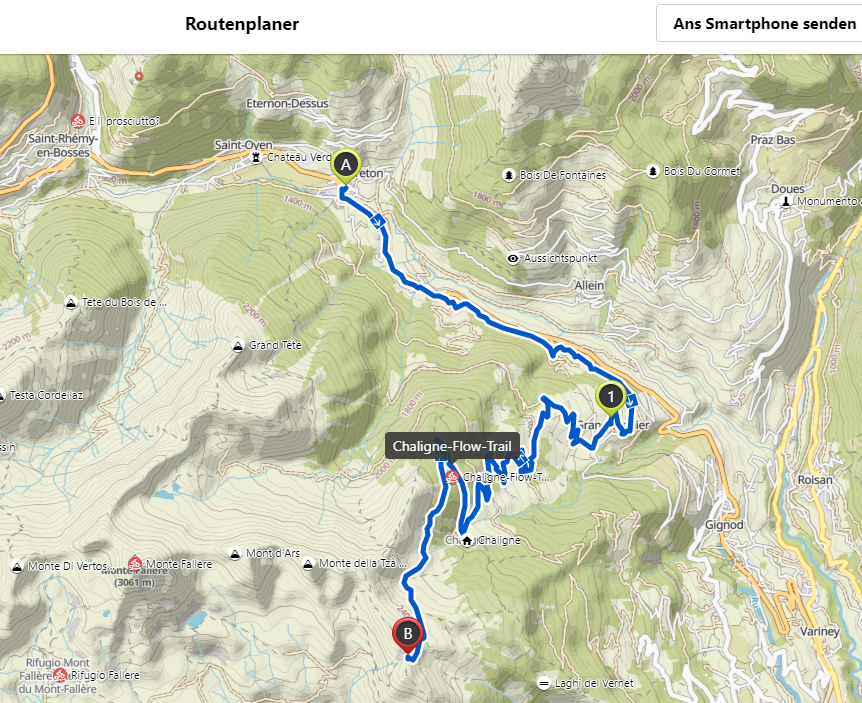Click the Routenplaner heading
Viewport: 862px width, 703px height.
point(242,24)
